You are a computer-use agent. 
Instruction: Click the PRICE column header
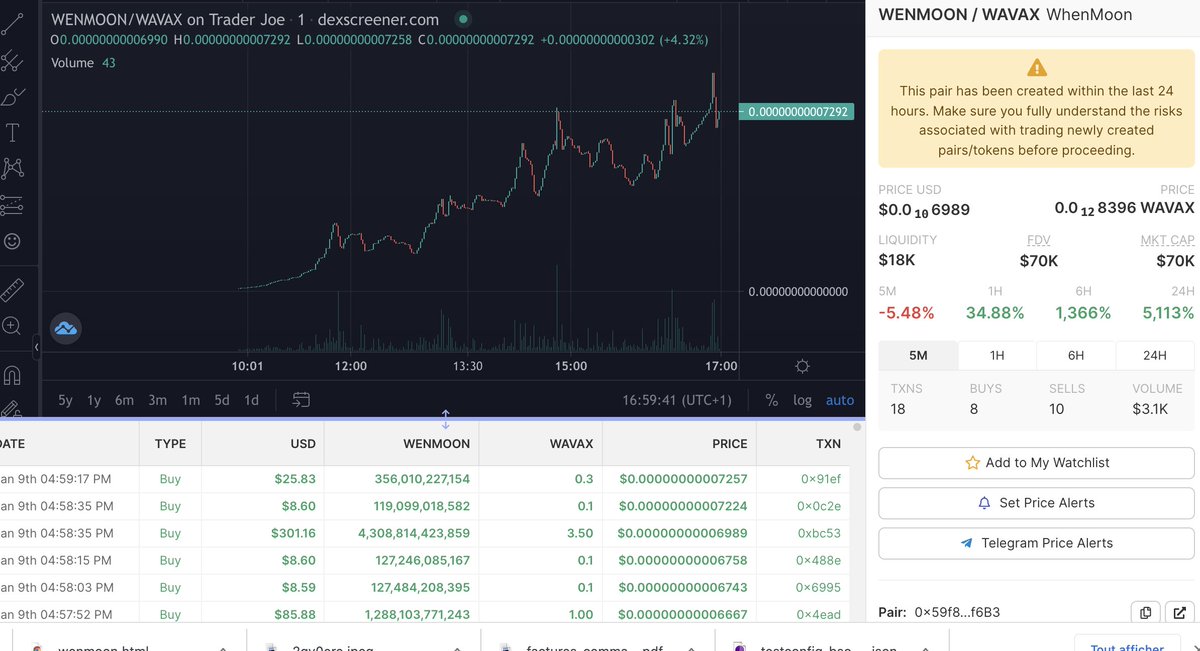click(x=680, y=443)
